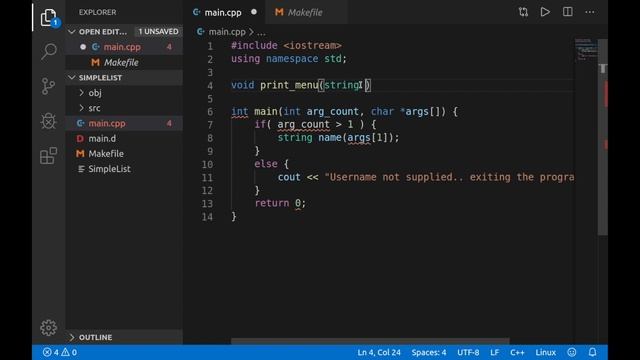Open the Search view icon
640x360 pixels.
[x=49, y=51]
